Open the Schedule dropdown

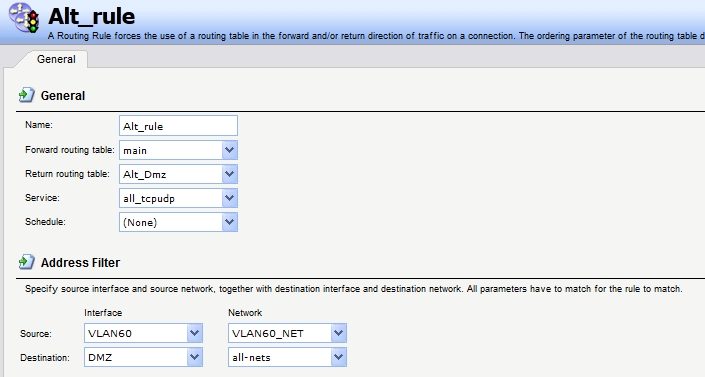178,222
